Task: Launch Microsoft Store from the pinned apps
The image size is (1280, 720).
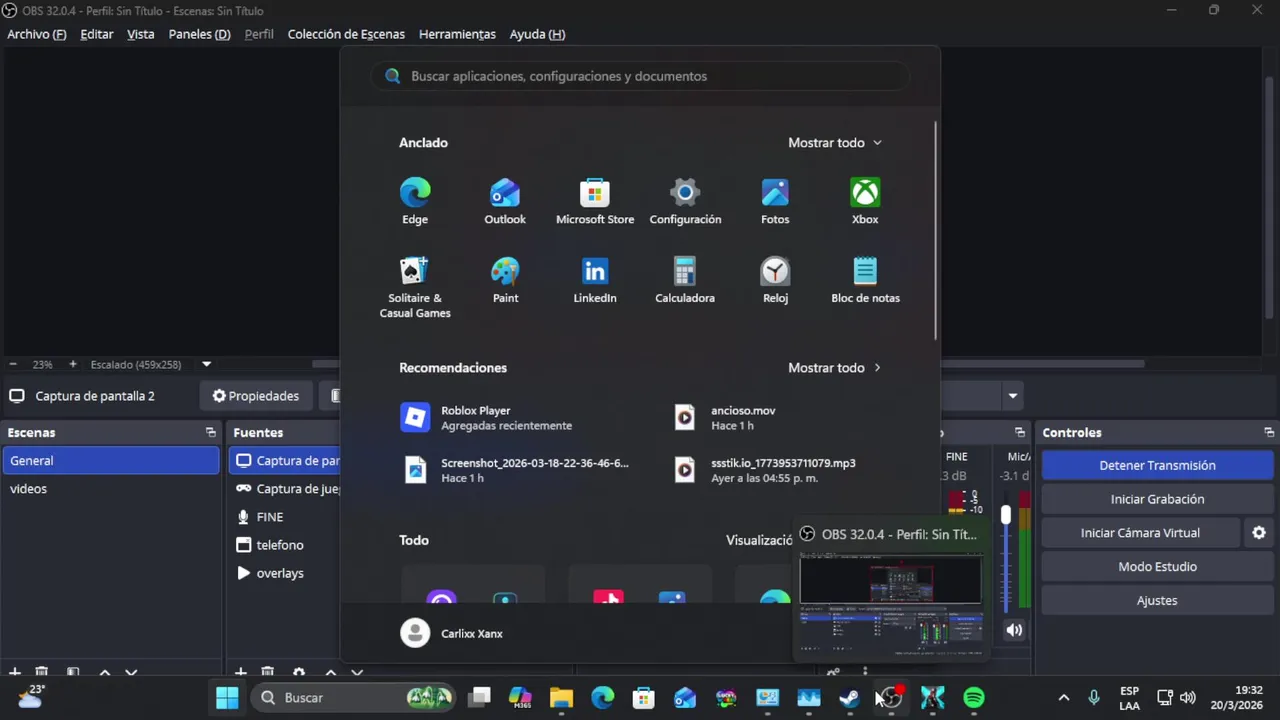Action: tap(595, 201)
